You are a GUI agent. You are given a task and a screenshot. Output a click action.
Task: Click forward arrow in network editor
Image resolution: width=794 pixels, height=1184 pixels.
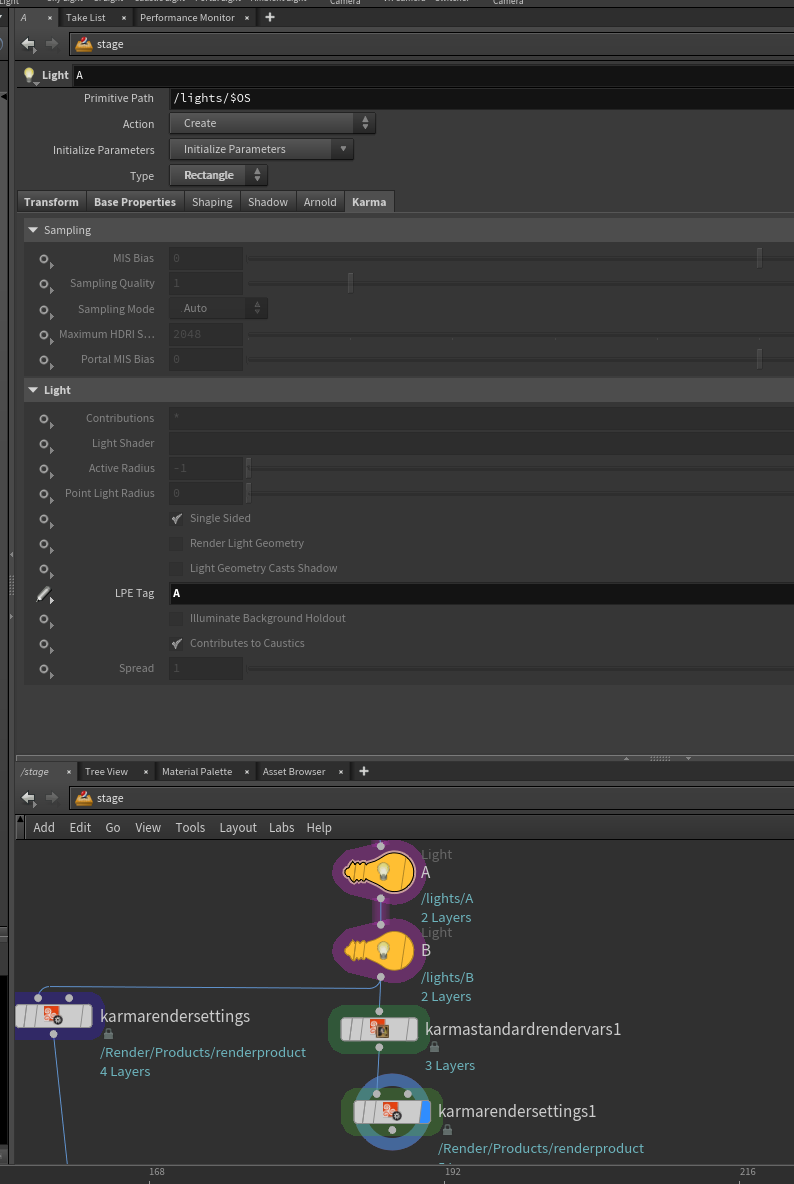tap(51, 798)
